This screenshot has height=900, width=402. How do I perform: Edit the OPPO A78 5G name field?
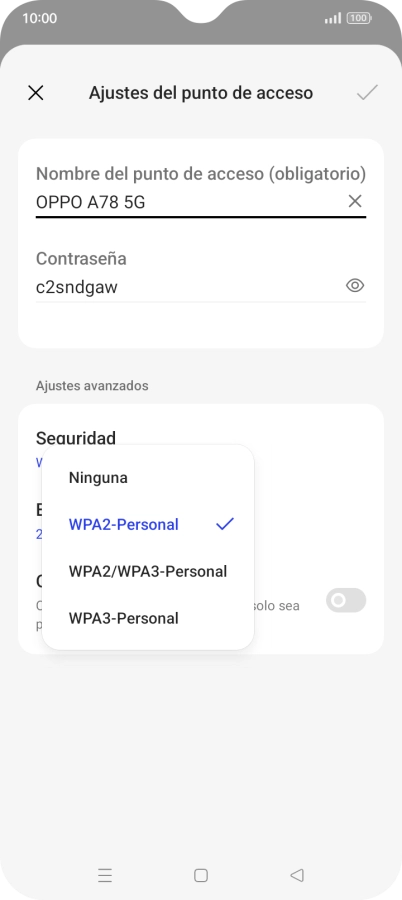click(x=190, y=202)
